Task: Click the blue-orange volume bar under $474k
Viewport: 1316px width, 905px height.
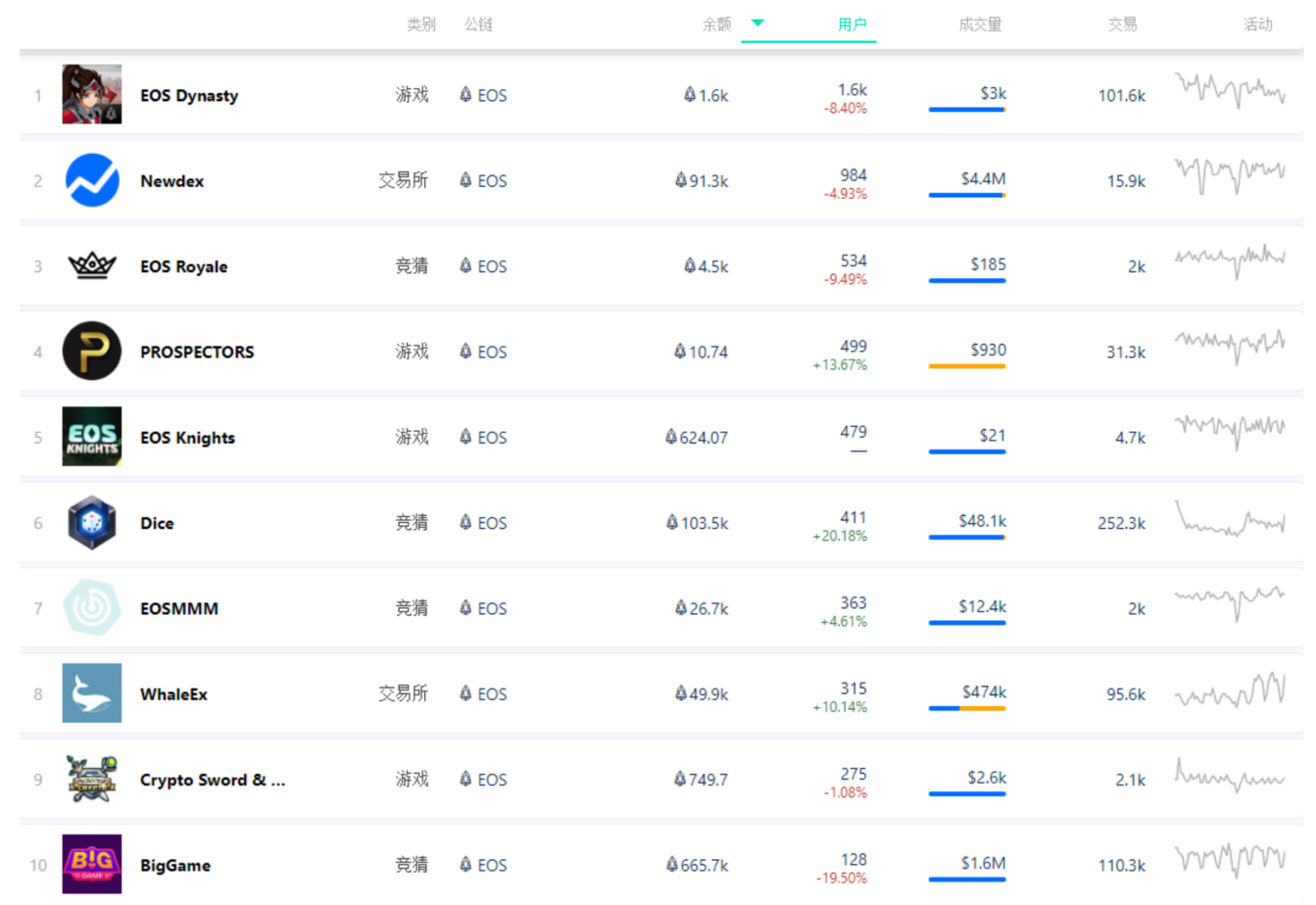Action: coord(967,708)
